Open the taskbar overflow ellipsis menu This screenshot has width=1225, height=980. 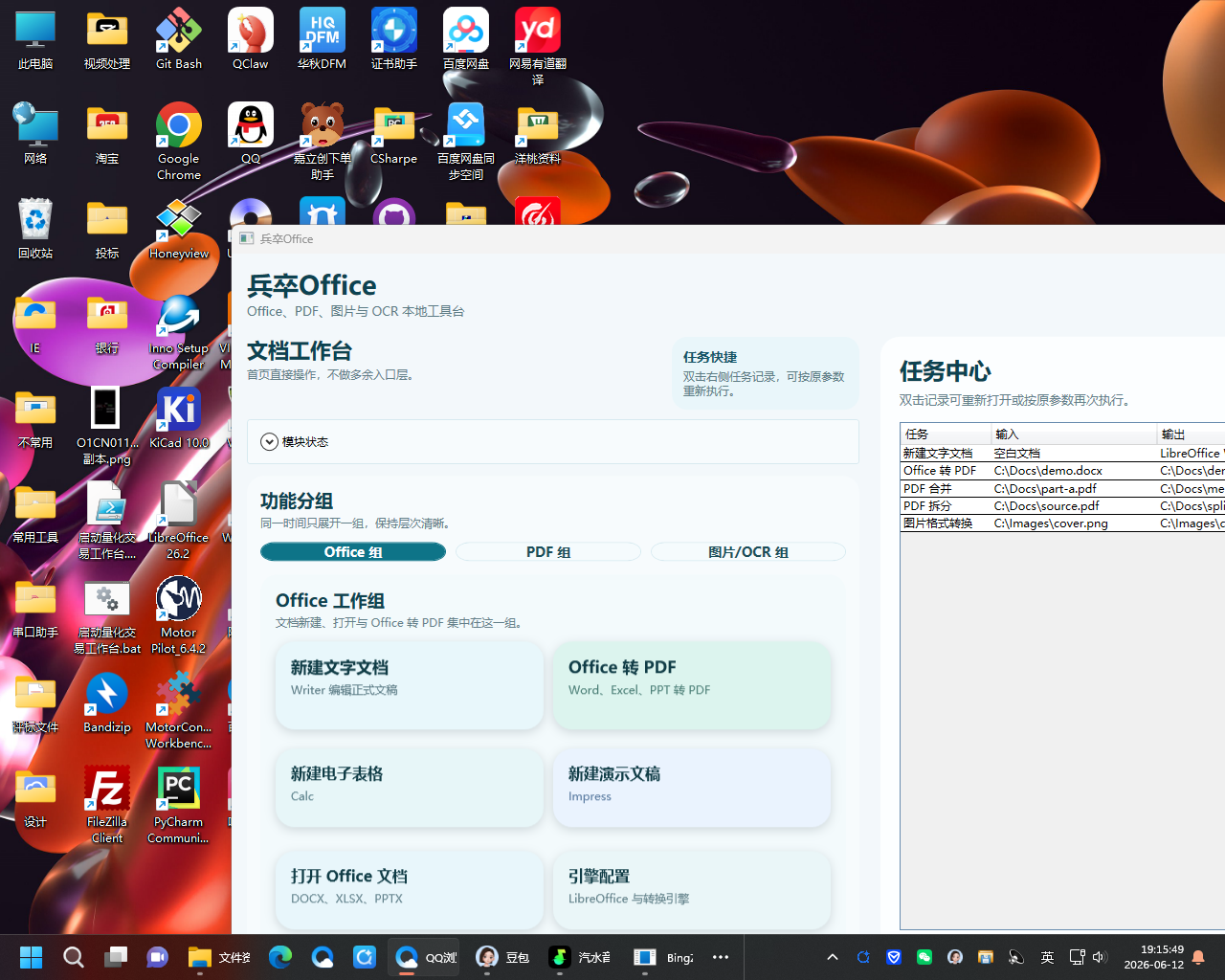721,957
